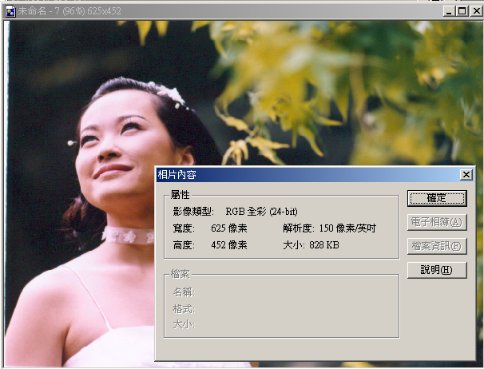Viewport: 484px width, 369px height.
Task: Click the '解析度:' label
Action: pos(299,228)
